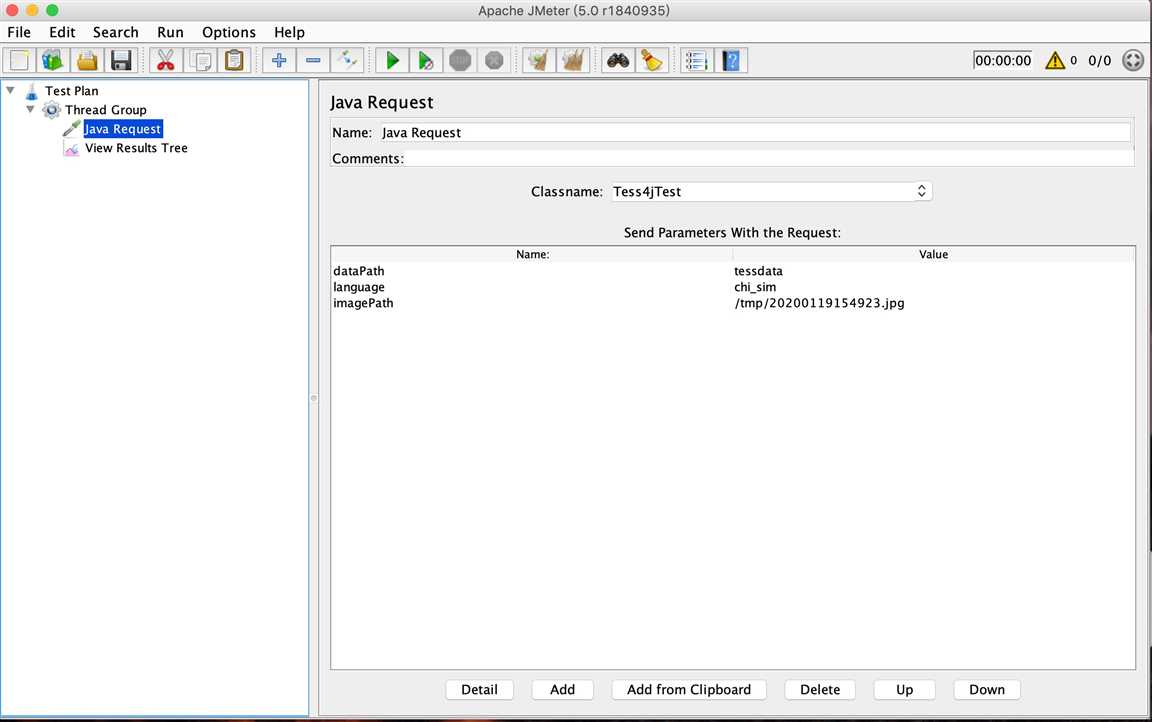Open Search with binoculars icon
Viewport: 1152px width, 722px height.
(x=618, y=60)
